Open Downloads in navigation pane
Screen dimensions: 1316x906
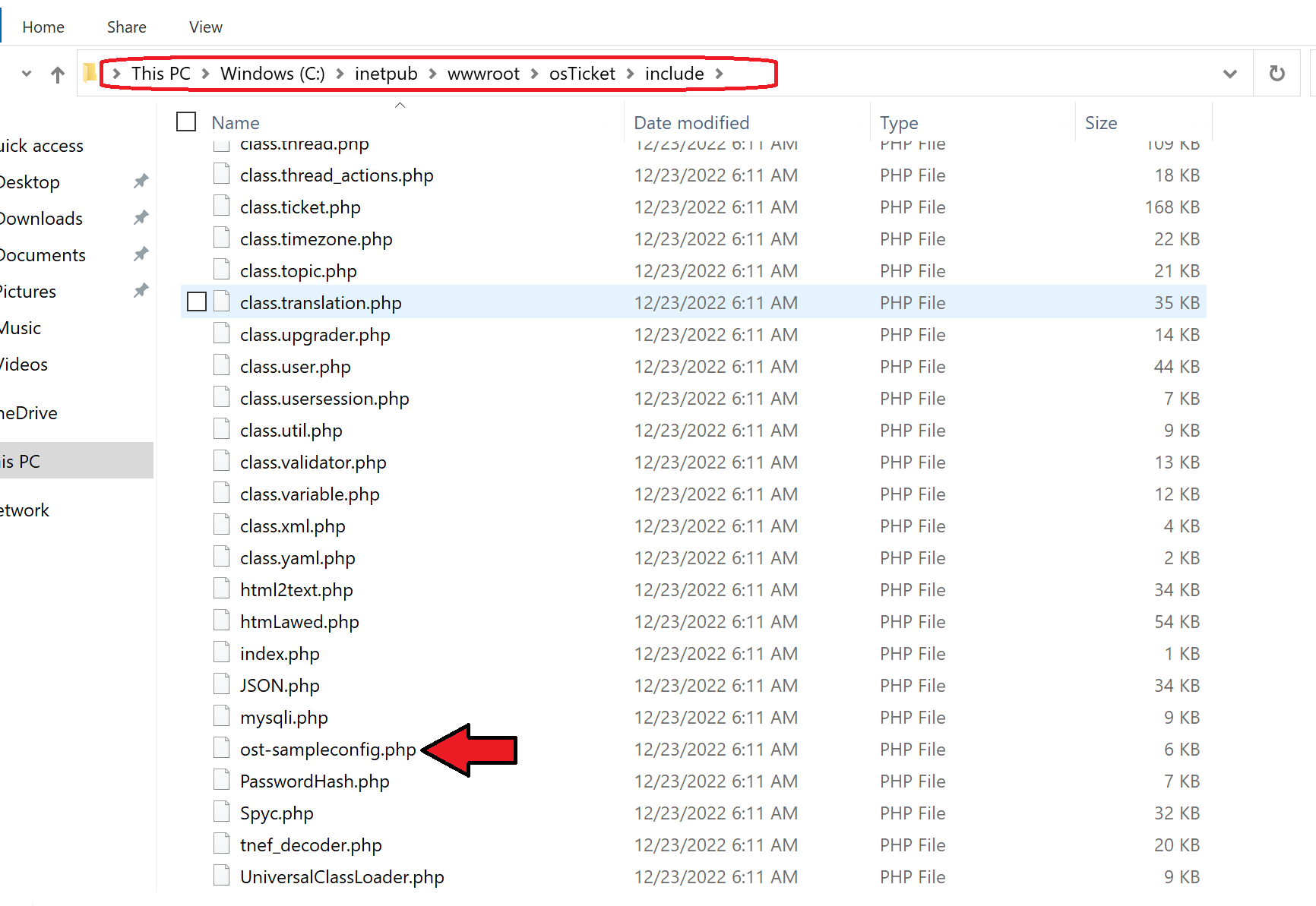tap(41, 219)
